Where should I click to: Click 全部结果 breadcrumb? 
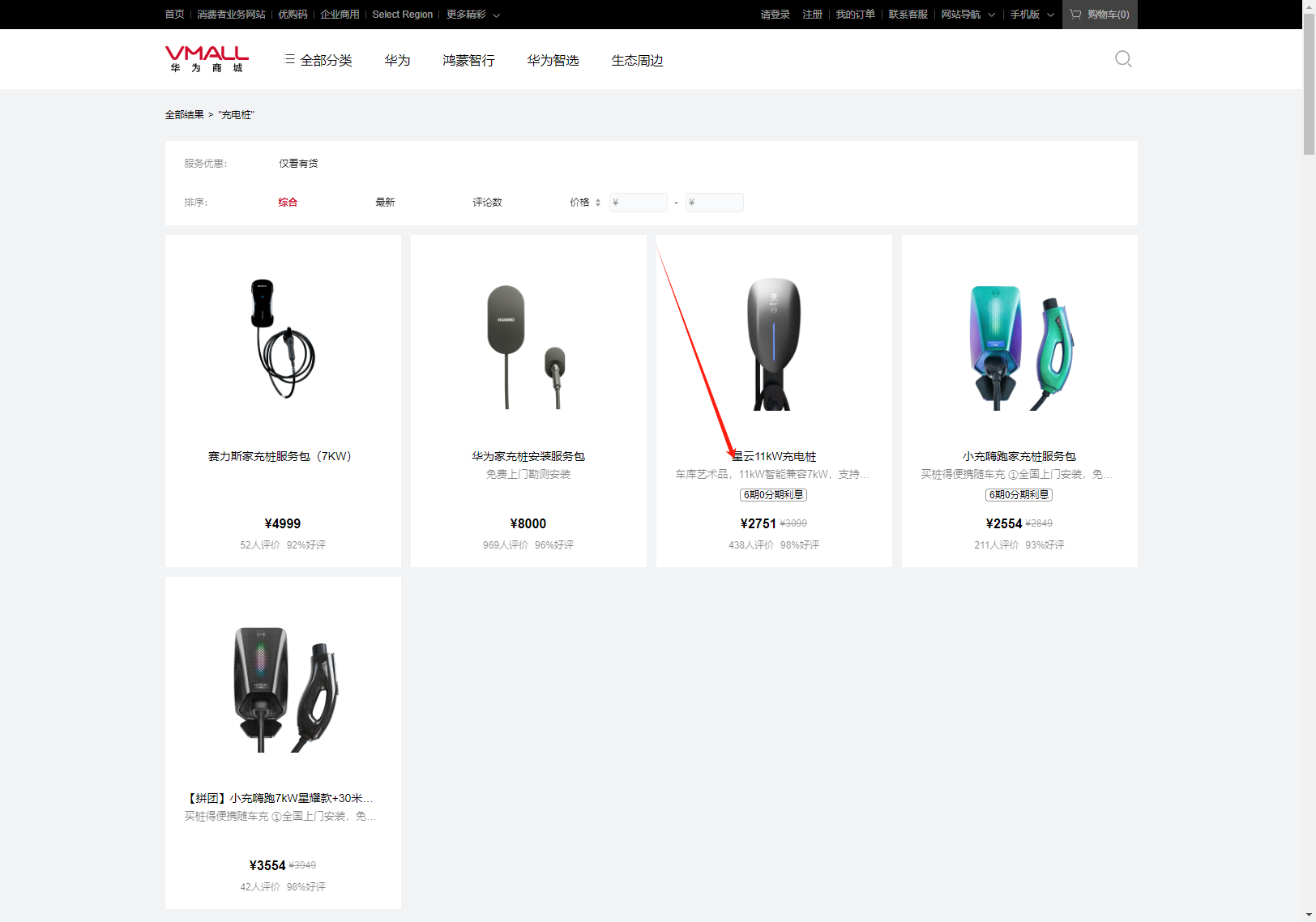pos(184,115)
